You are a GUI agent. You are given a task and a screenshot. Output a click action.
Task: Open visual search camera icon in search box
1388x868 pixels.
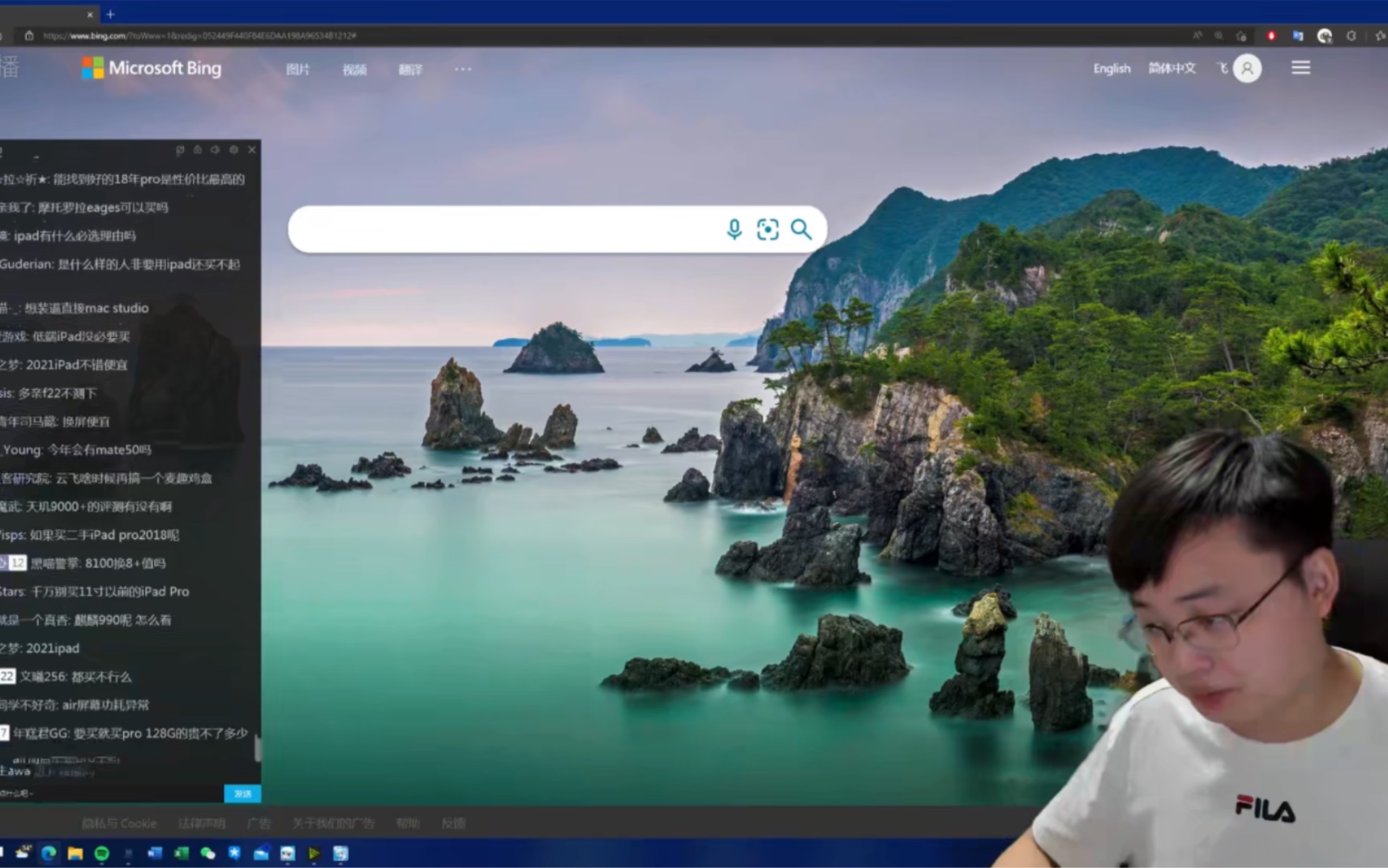tap(767, 229)
